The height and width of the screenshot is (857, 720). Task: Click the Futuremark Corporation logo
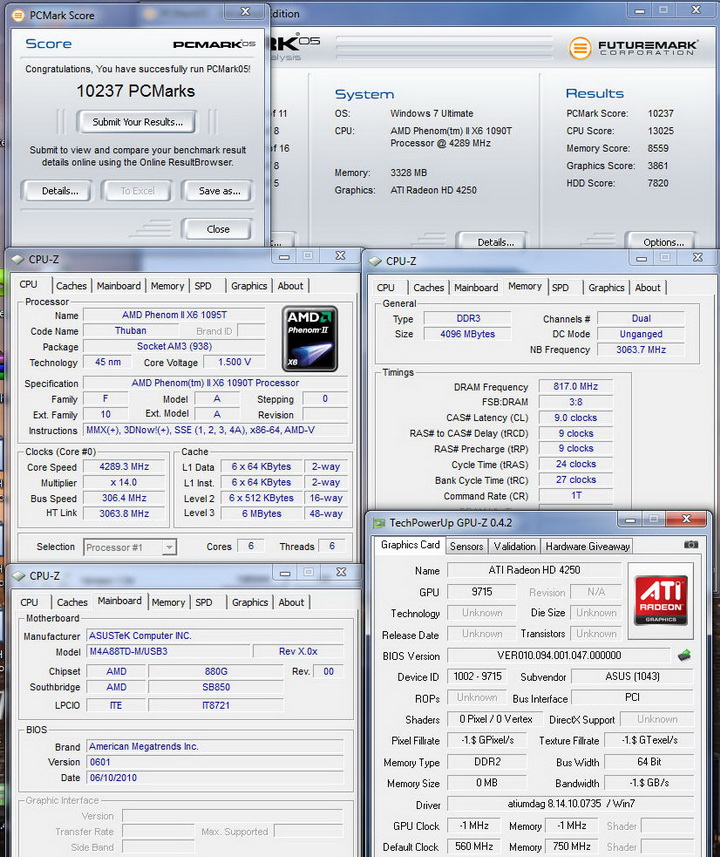pos(634,48)
